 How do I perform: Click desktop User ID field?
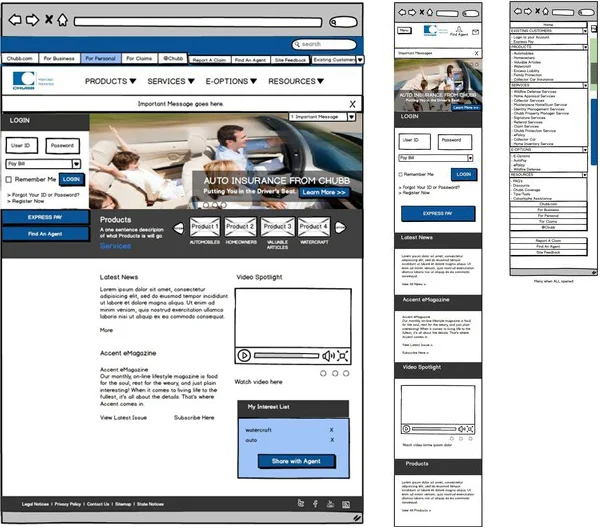point(22,146)
